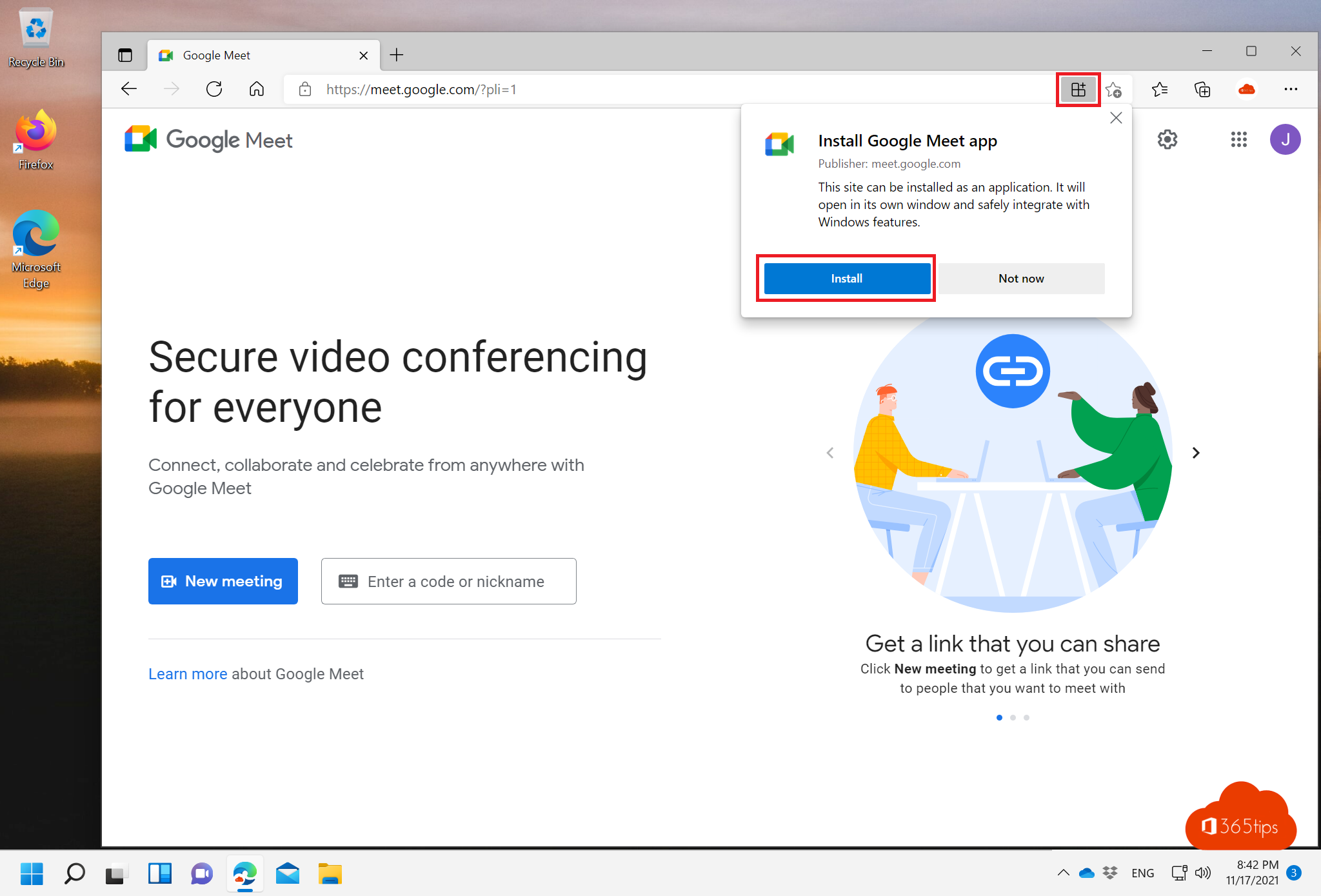Open the volume control from system tray

click(1203, 873)
